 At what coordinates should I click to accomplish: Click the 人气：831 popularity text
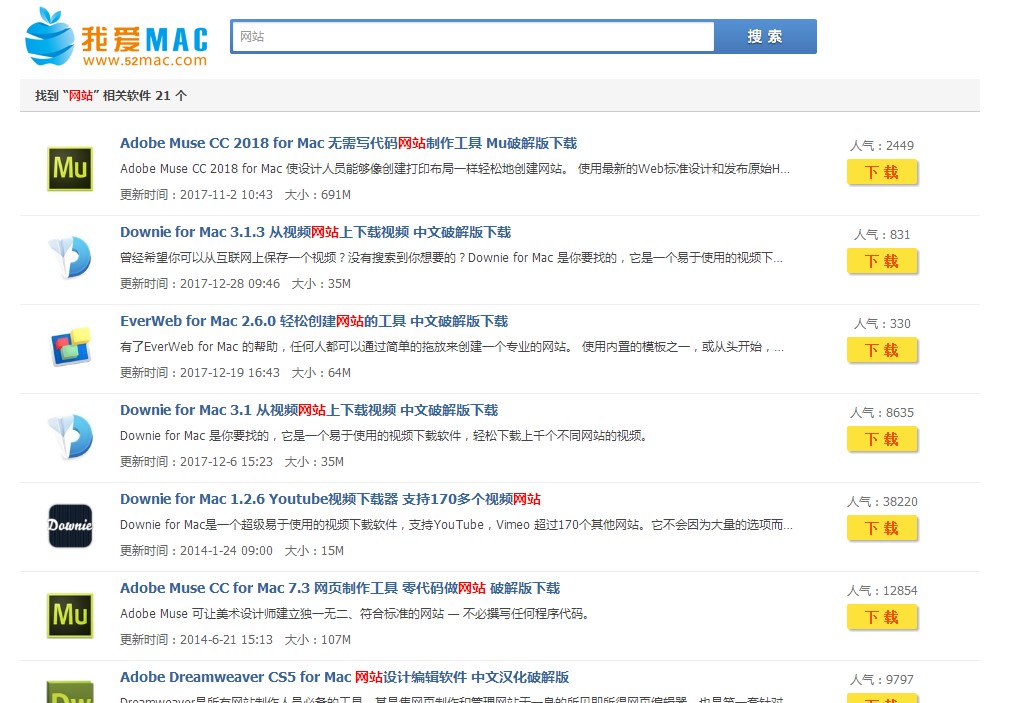coord(882,235)
